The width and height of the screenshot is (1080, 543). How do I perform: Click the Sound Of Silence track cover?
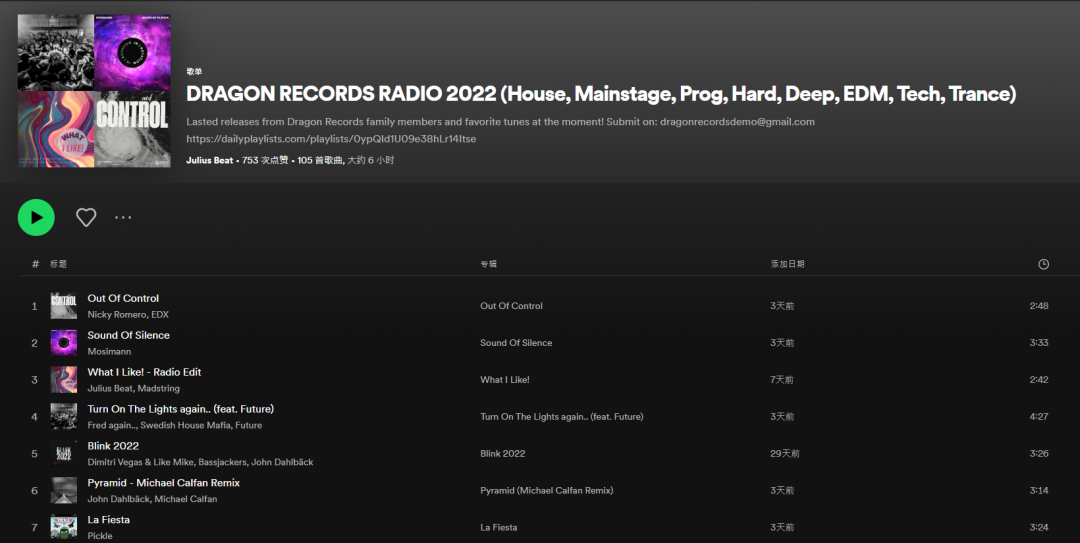tap(63, 342)
